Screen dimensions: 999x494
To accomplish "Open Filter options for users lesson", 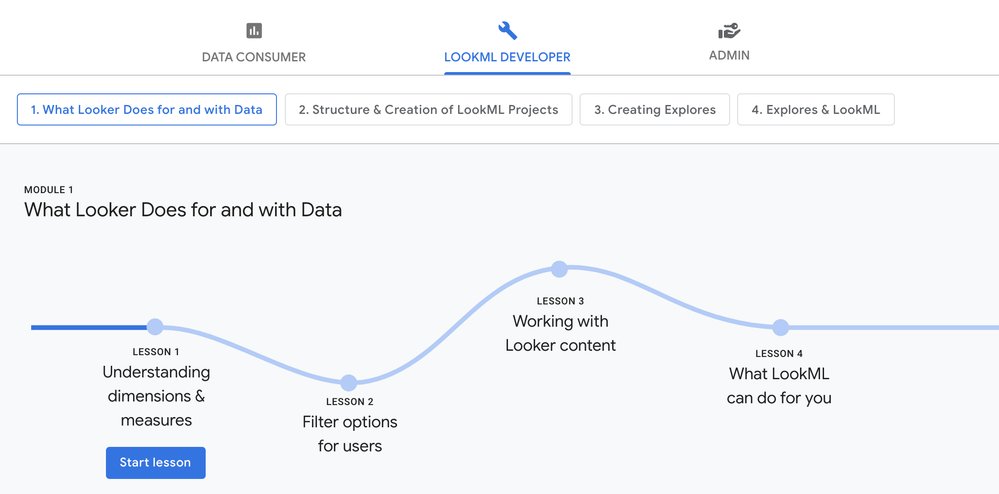I will 350,433.
